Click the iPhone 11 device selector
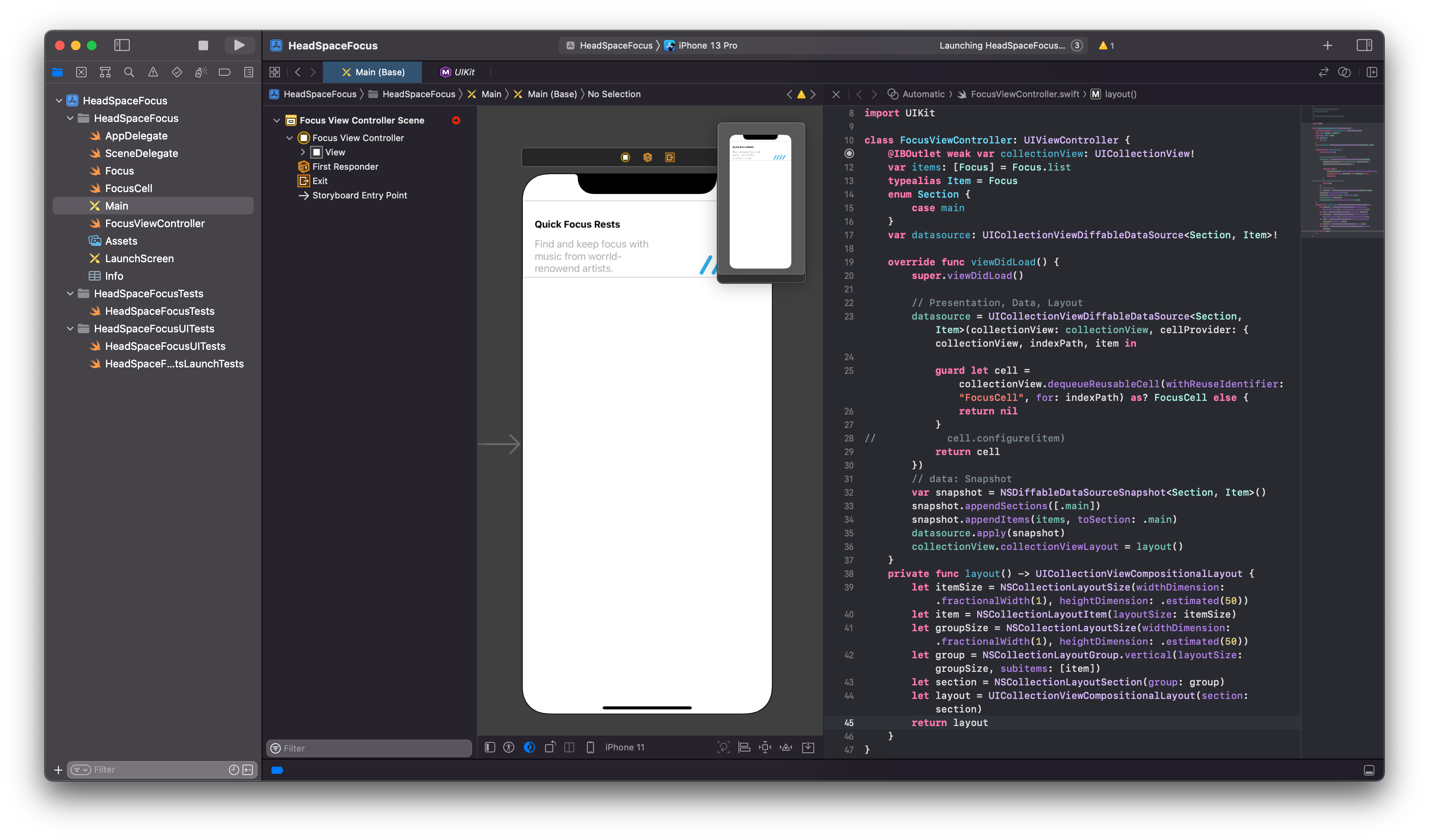1429x840 pixels. pos(624,747)
